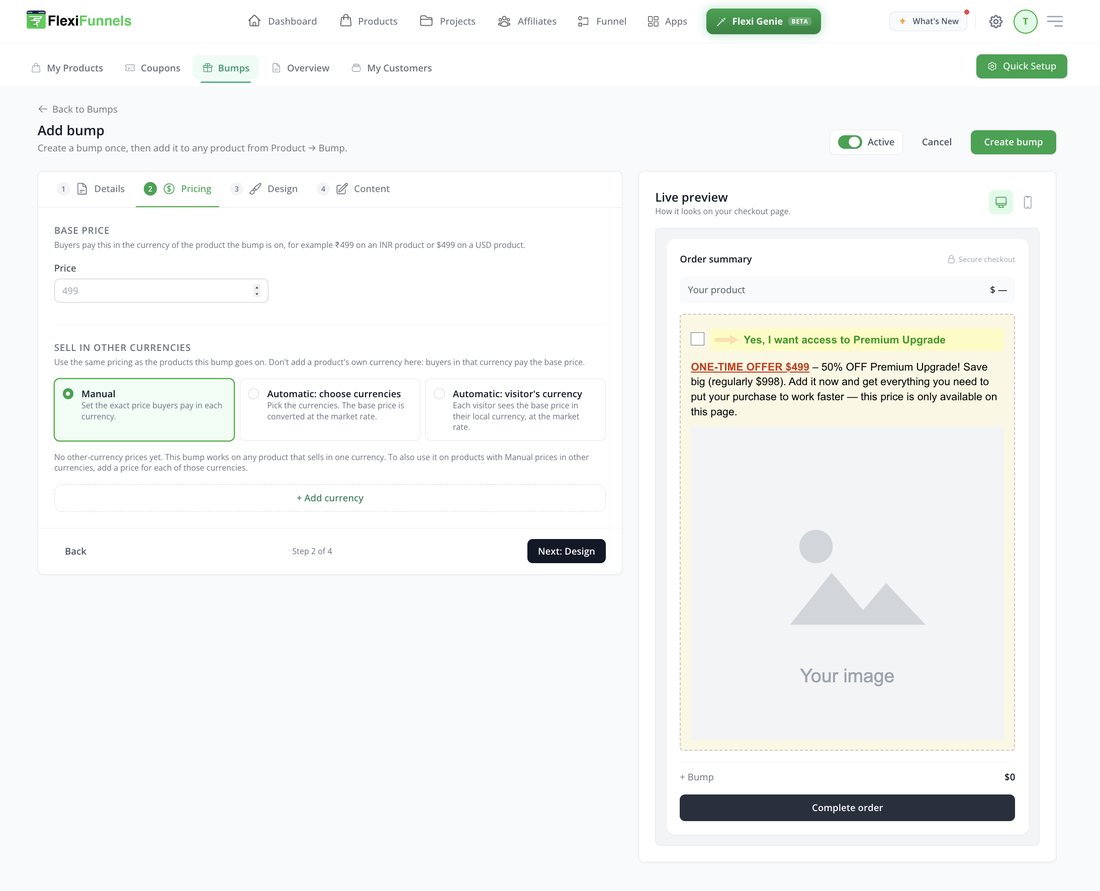Go to the Details step
This screenshot has height=891, width=1100.
(x=91, y=189)
